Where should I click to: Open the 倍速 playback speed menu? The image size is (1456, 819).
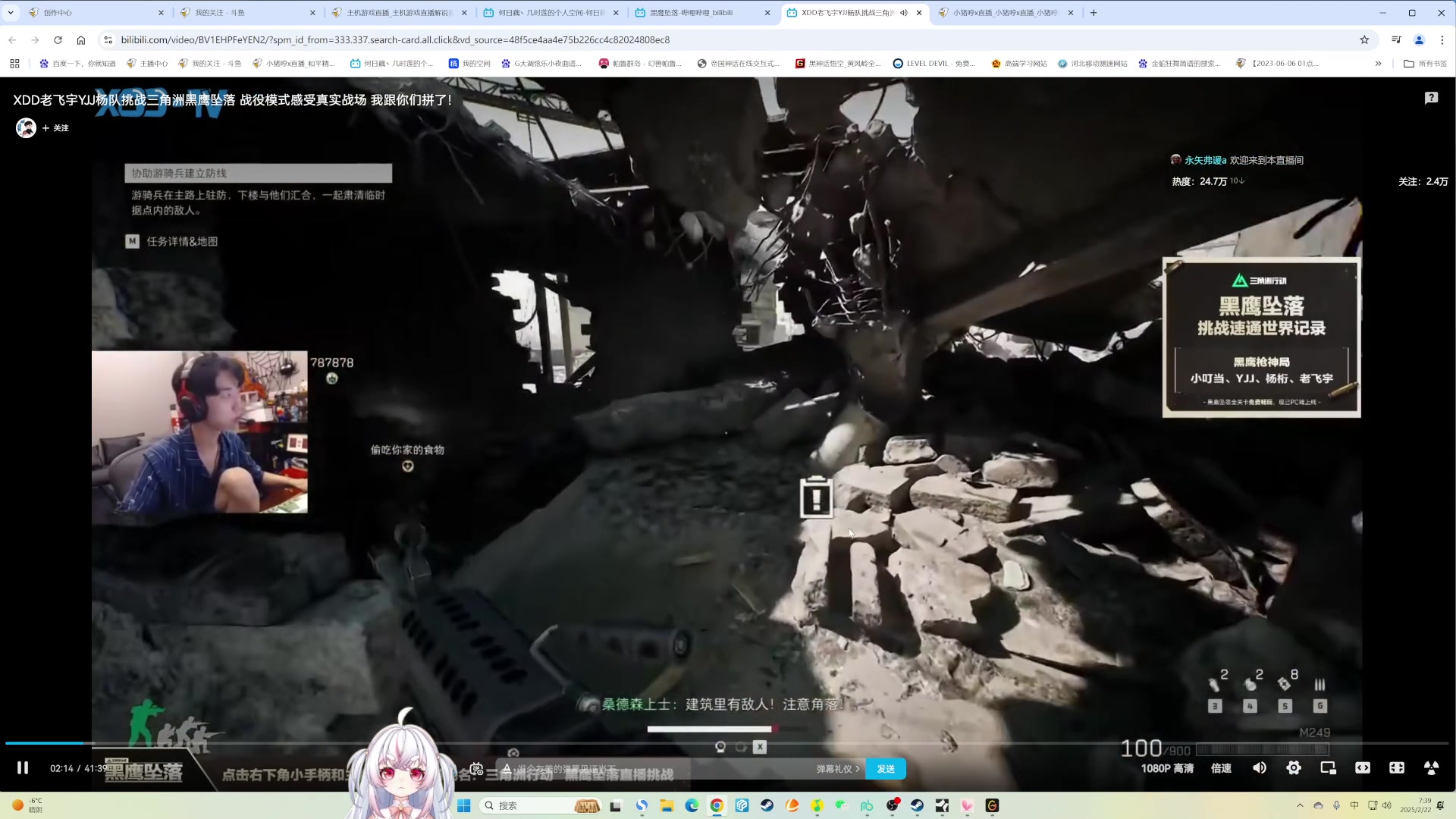click(1221, 768)
